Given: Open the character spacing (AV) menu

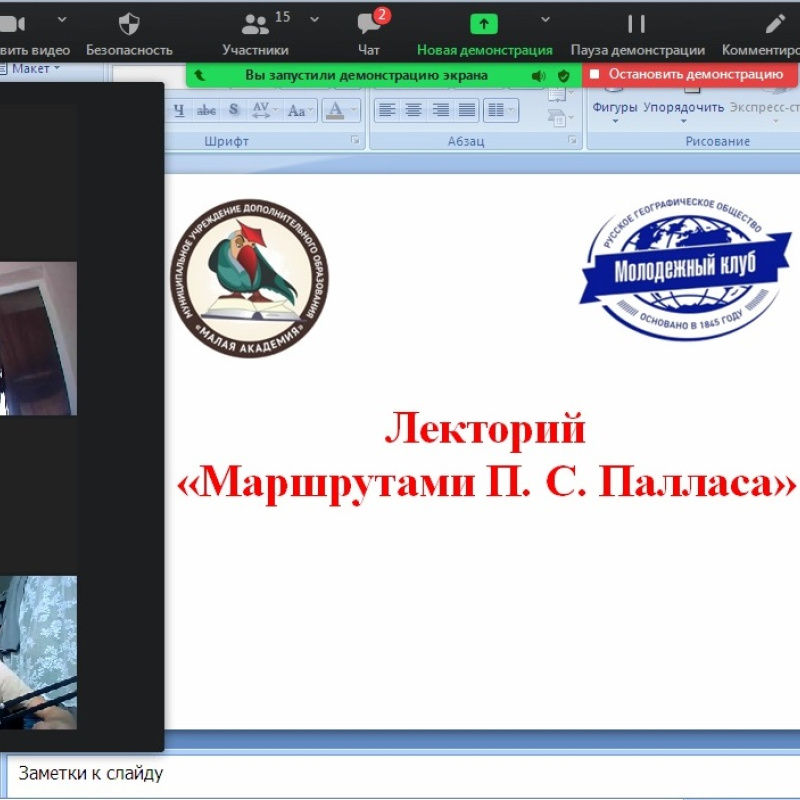Looking at the screenshot, I should click(263, 110).
